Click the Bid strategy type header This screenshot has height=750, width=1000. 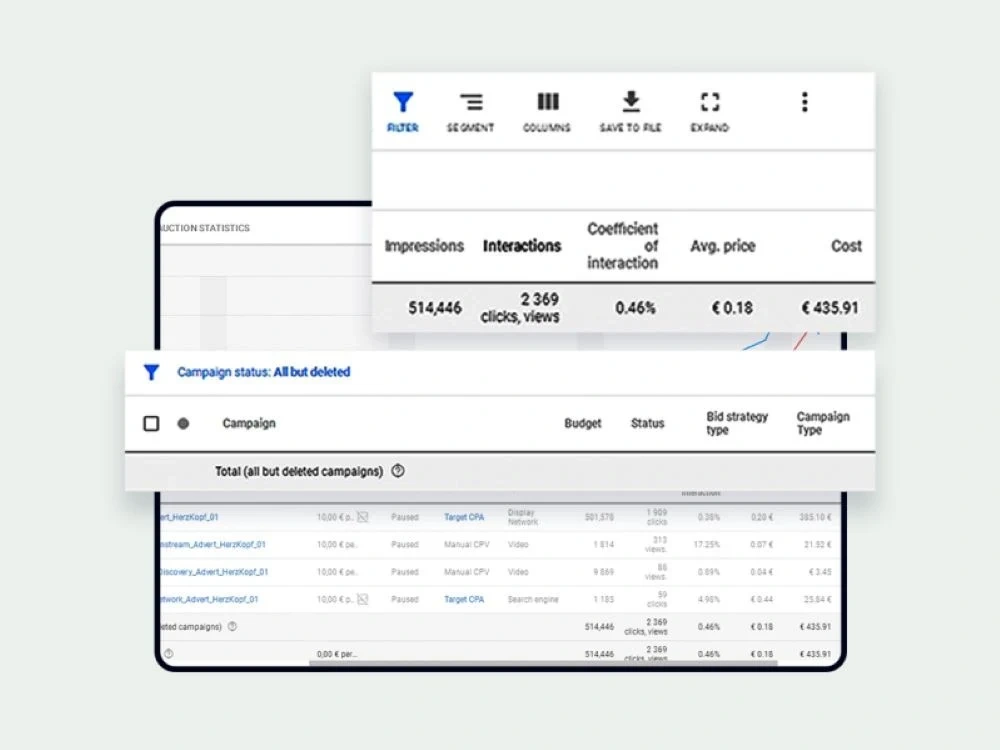pos(737,423)
